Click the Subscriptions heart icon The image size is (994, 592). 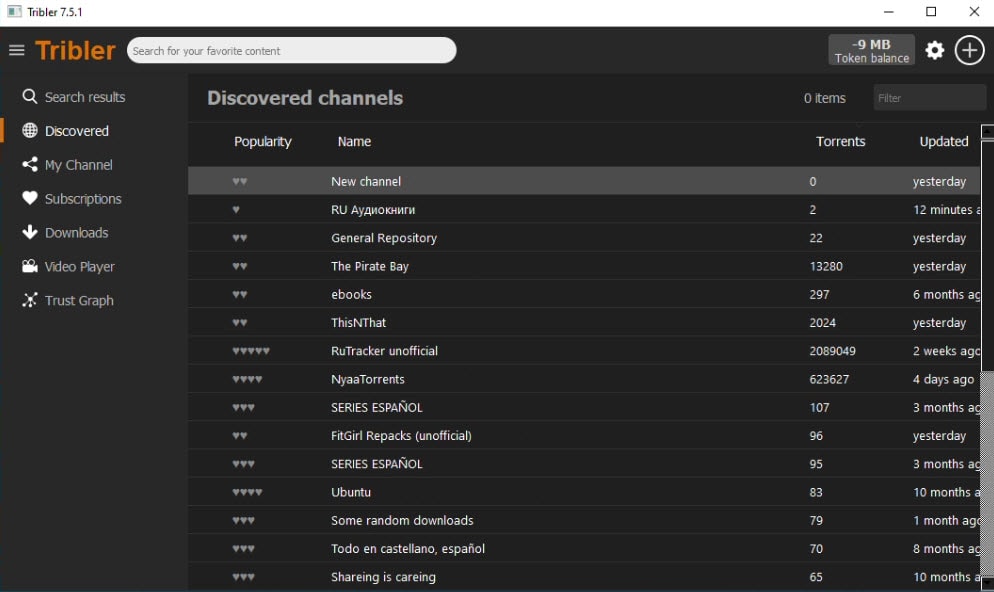tap(30, 198)
